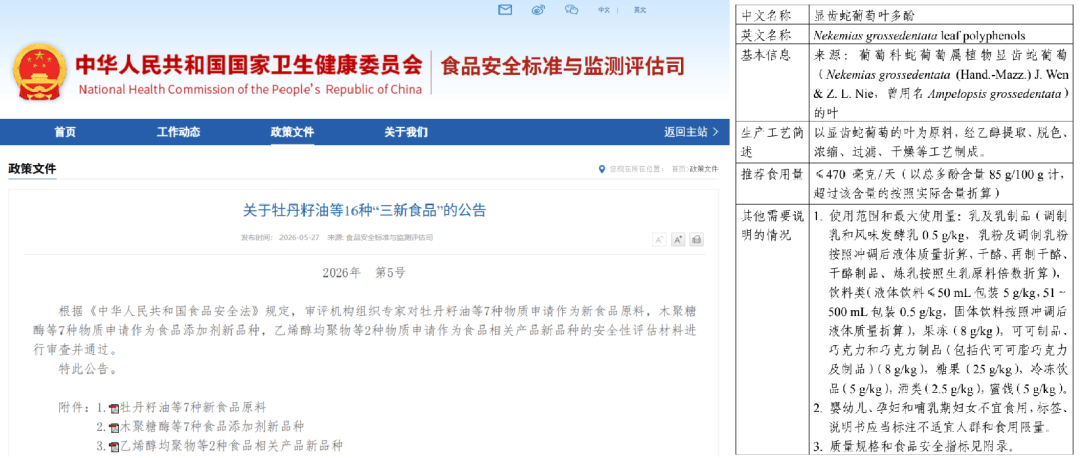Click the article title 关于牡丹籽油等16种“三新食品”的公告
The height and width of the screenshot is (458, 1080).
tap(364, 210)
